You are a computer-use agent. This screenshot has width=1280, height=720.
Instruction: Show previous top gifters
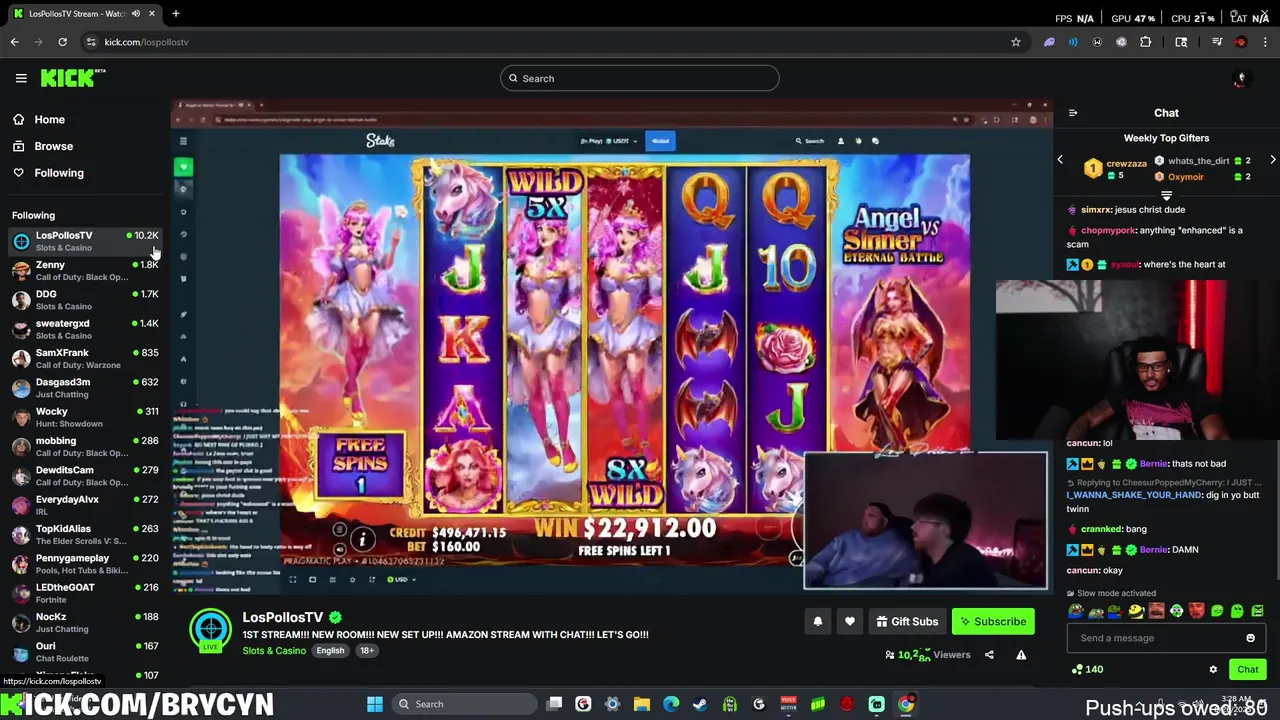point(1060,160)
